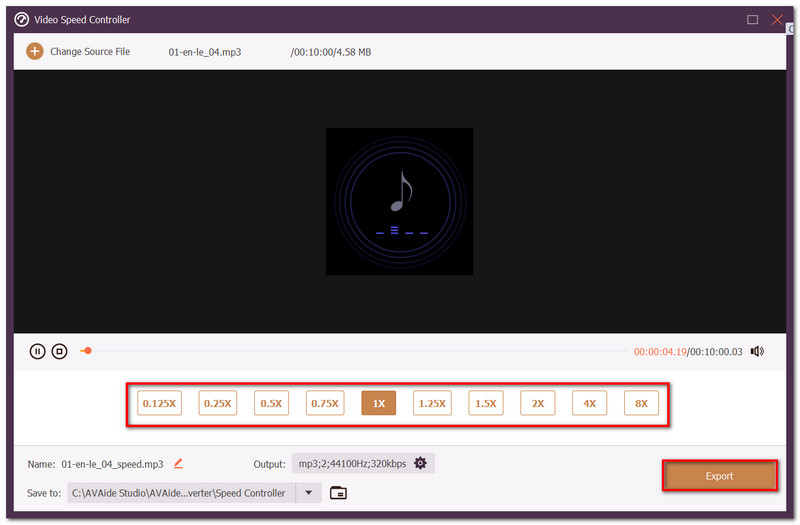The width and height of the screenshot is (800, 525).
Task: Click the Change Source File plus icon
Action: pyautogui.click(x=35, y=52)
